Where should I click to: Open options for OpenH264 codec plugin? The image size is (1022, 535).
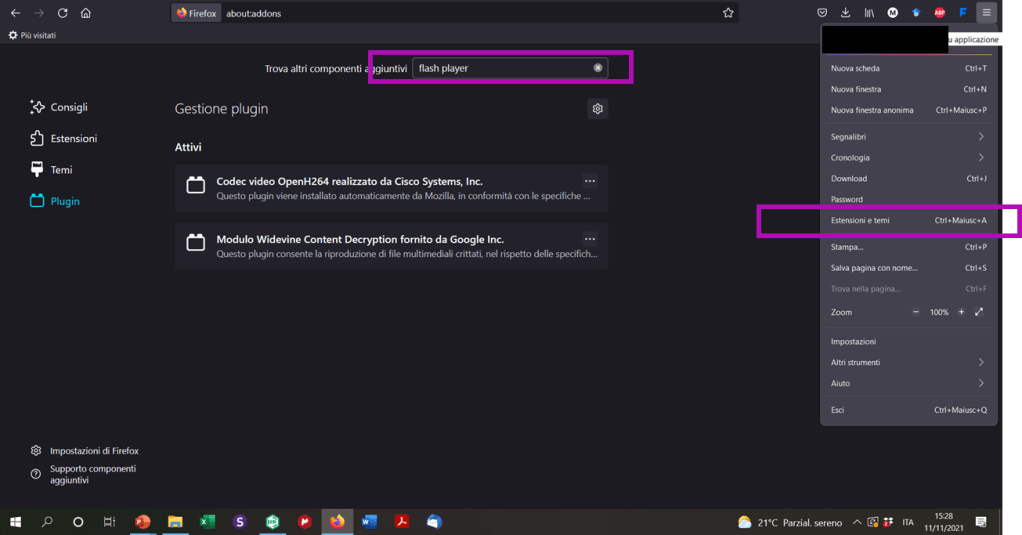click(x=590, y=181)
